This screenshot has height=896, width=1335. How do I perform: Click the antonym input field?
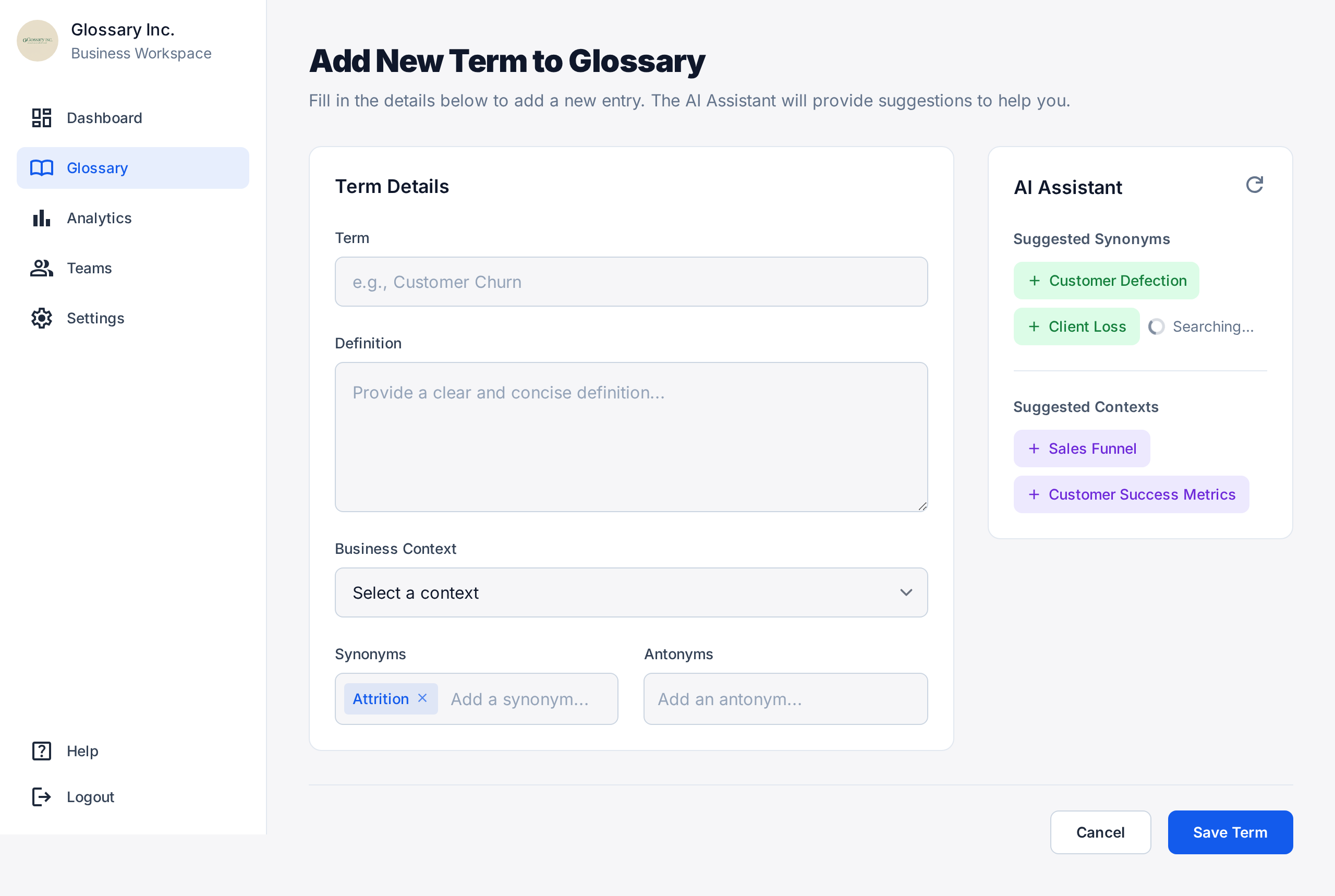[x=785, y=699]
